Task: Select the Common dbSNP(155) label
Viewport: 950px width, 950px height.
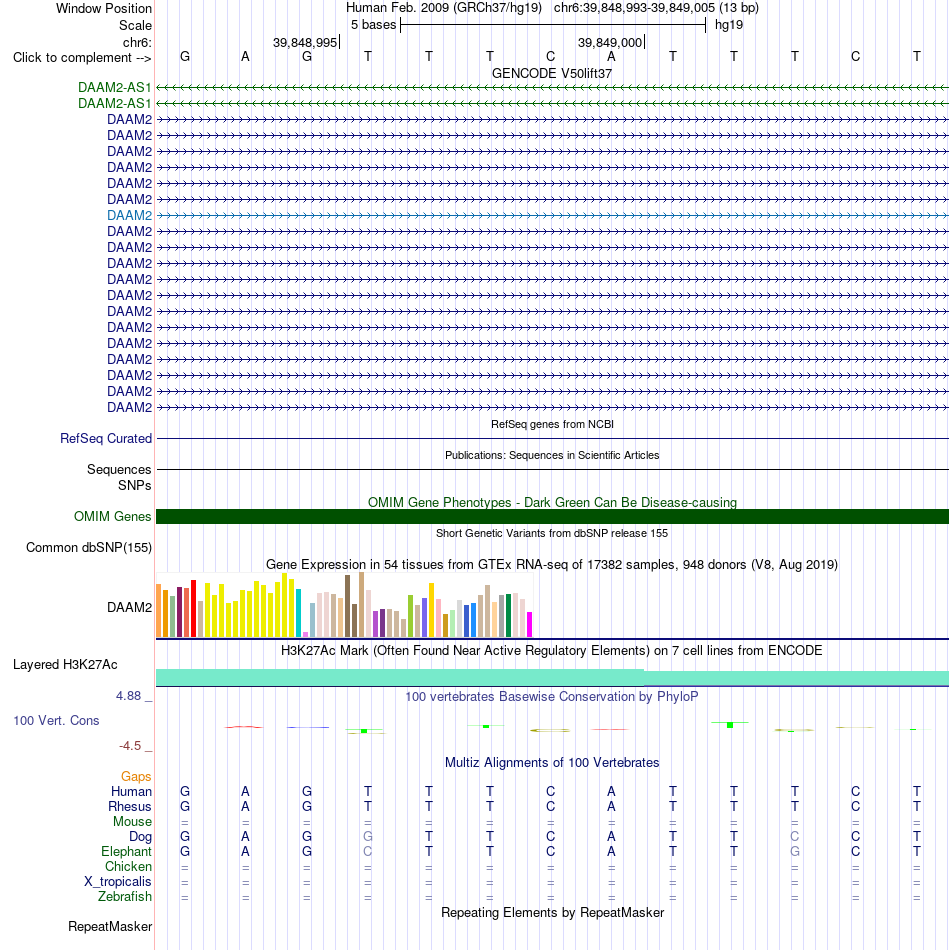Action: [88, 547]
